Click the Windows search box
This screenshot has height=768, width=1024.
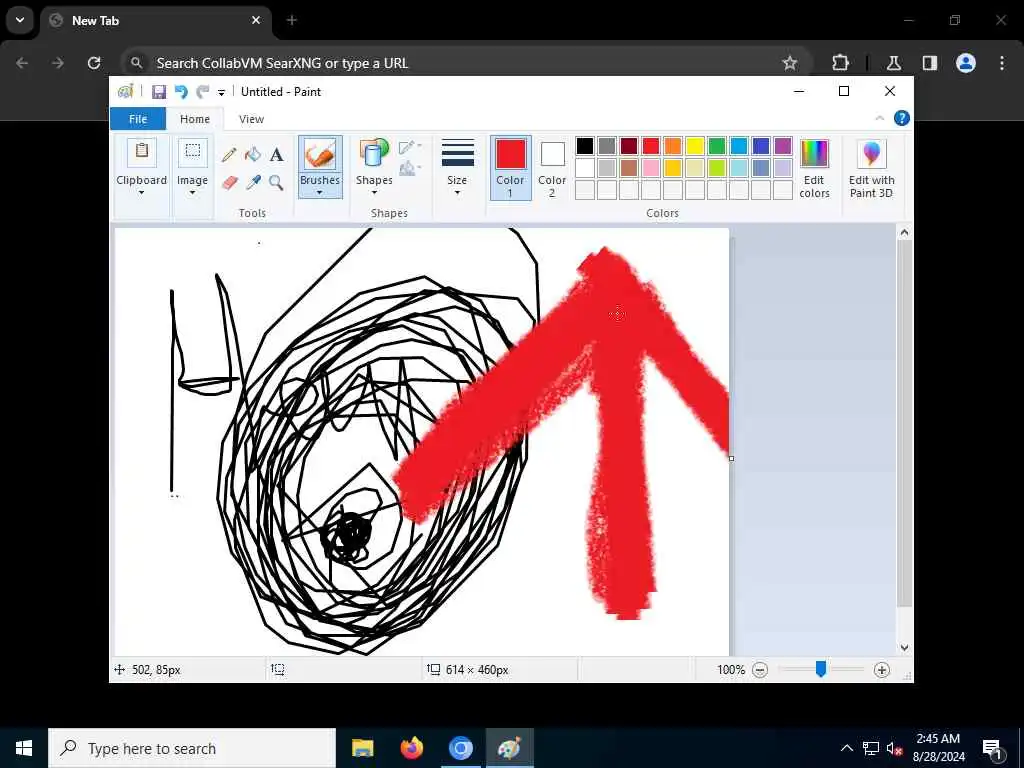click(x=192, y=748)
